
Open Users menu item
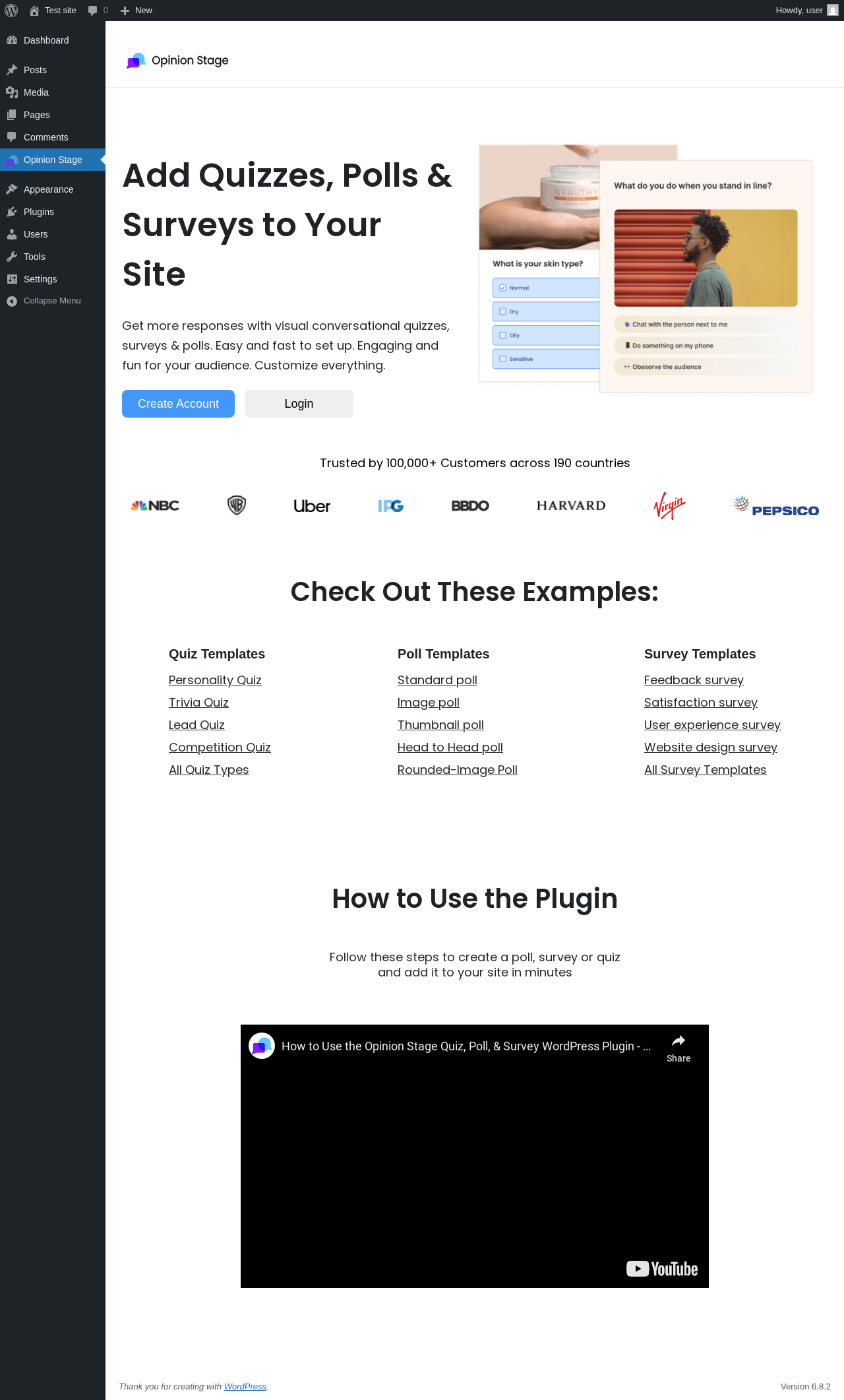(53, 234)
